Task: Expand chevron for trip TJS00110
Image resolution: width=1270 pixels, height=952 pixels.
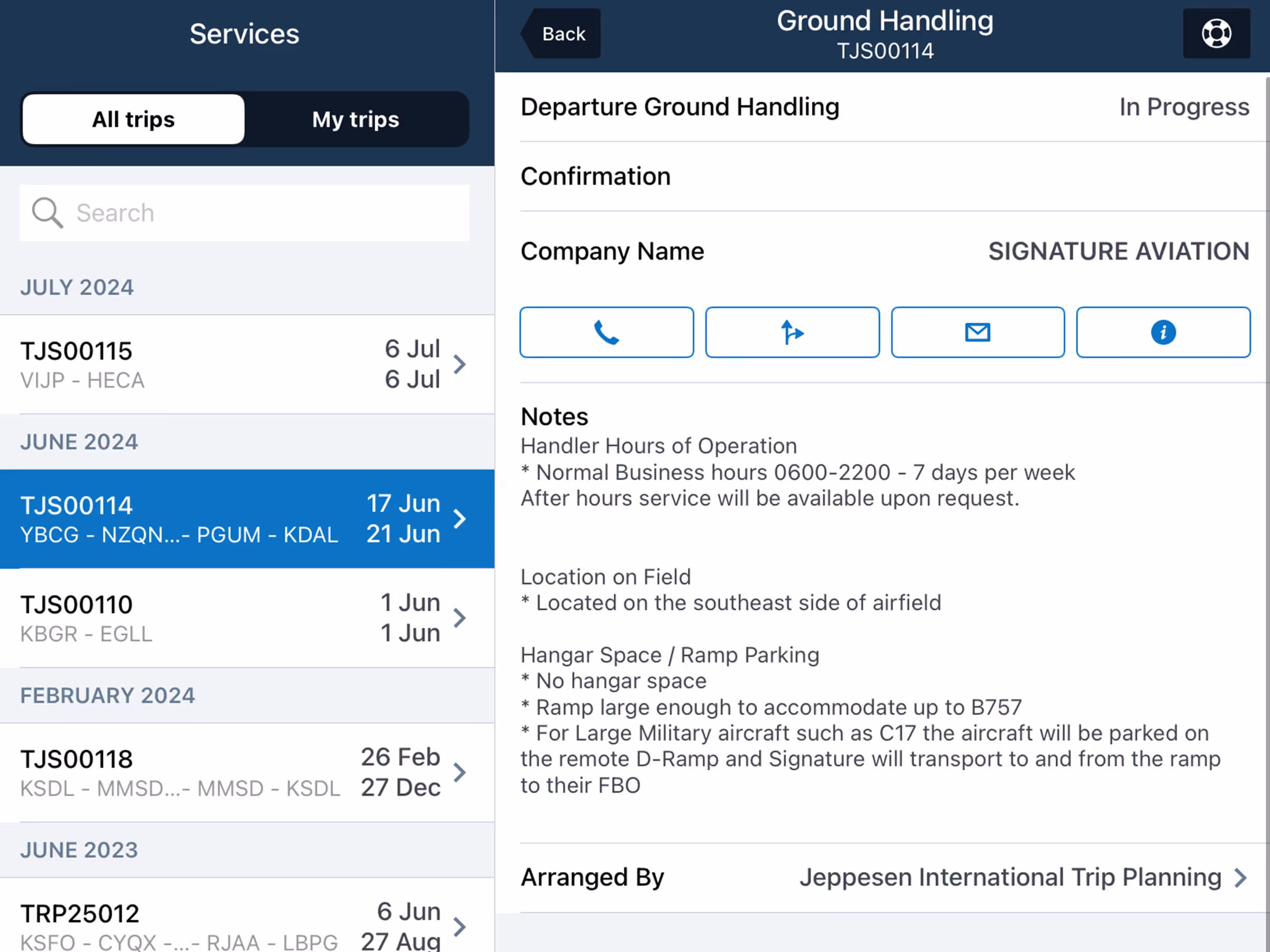Action: (x=459, y=618)
